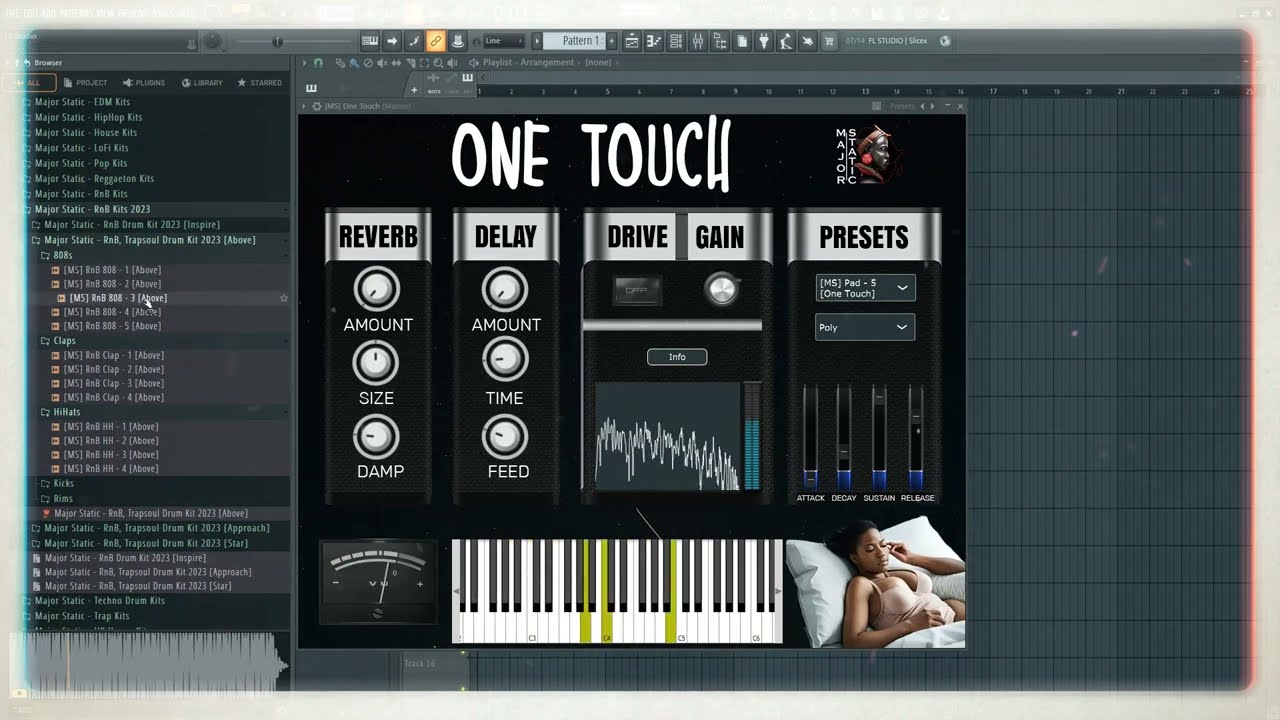
Task: Click the playlist add track plus icon
Action: tap(414, 90)
